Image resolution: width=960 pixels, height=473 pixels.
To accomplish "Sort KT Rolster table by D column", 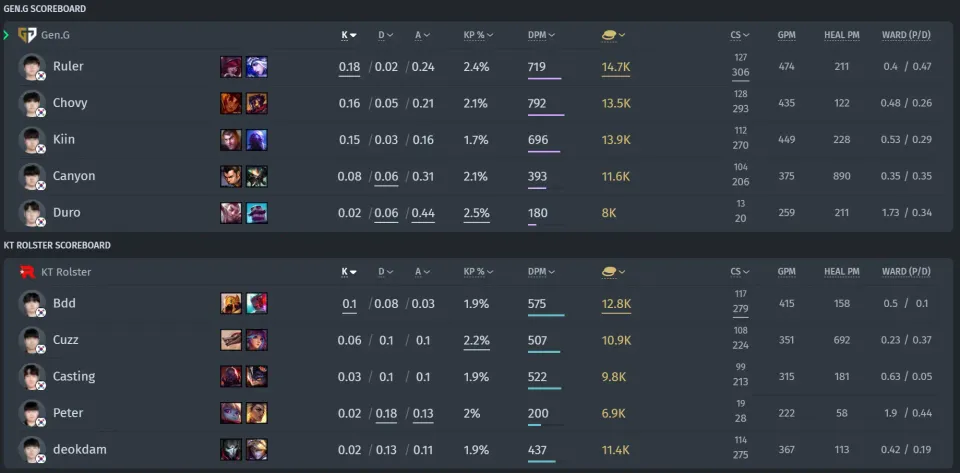I will click(385, 272).
